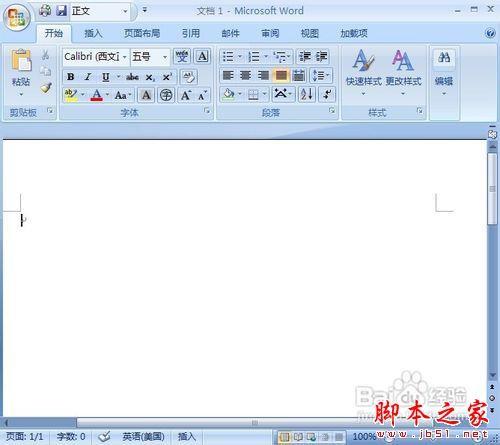Click 英语(美国) language indicator
The image size is (500, 445).
pyautogui.click(x=143, y=436)
